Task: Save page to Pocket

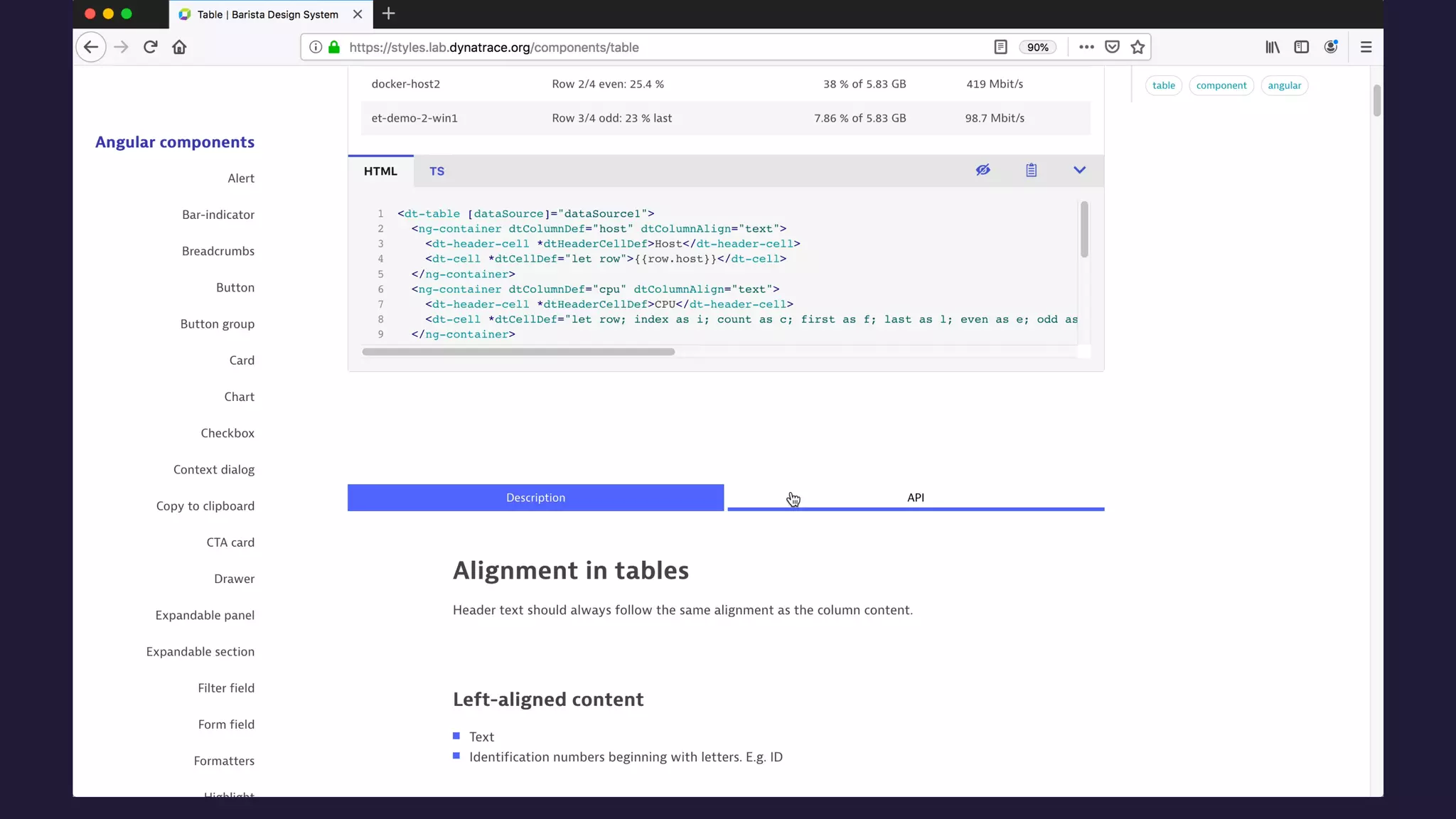Action: [1112, 47]
